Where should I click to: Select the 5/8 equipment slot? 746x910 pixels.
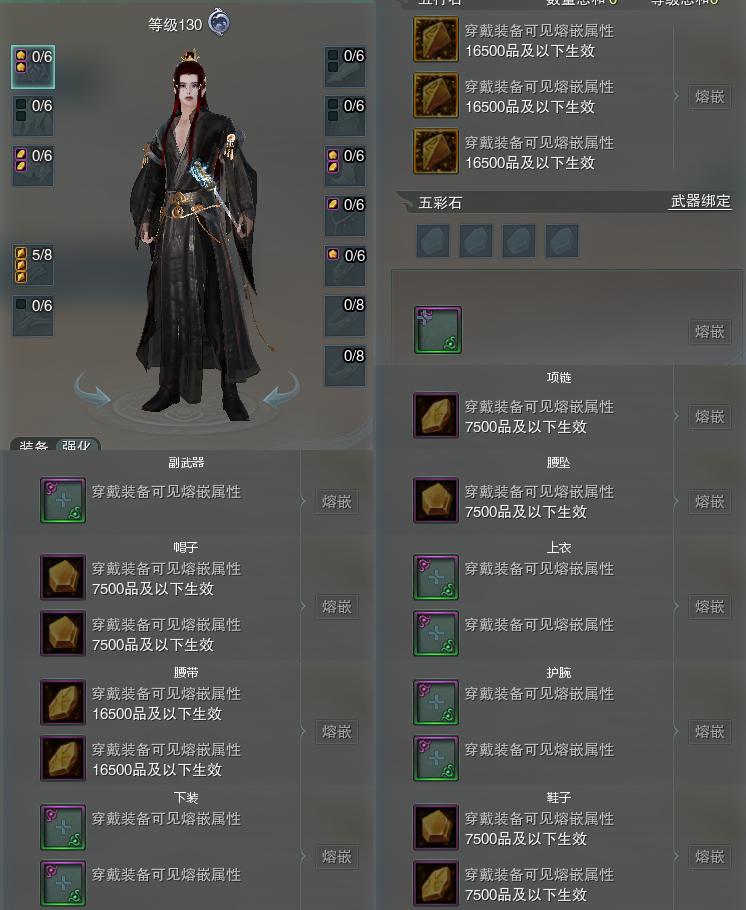point(33,265)
